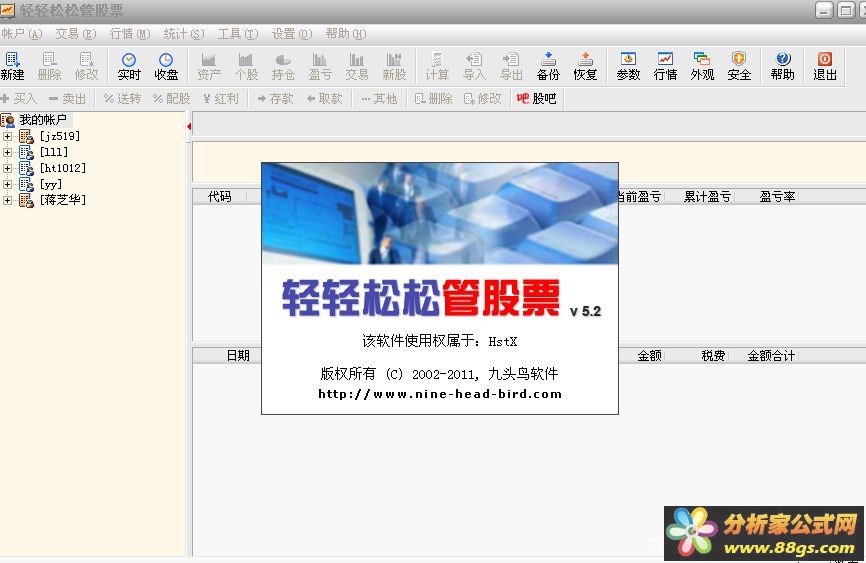The image size is (866, 563).
Task: Select the [jz519] account
Action: [60, 136]
